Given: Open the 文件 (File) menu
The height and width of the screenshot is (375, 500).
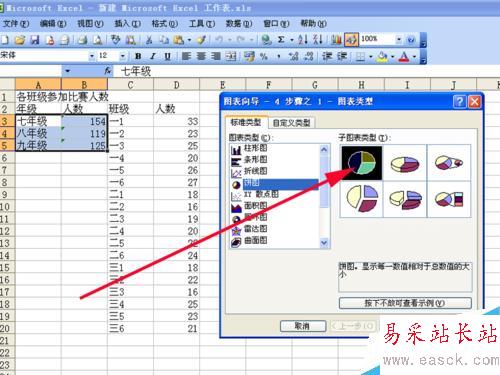Looking at the screenshot, I should [16, 24].
